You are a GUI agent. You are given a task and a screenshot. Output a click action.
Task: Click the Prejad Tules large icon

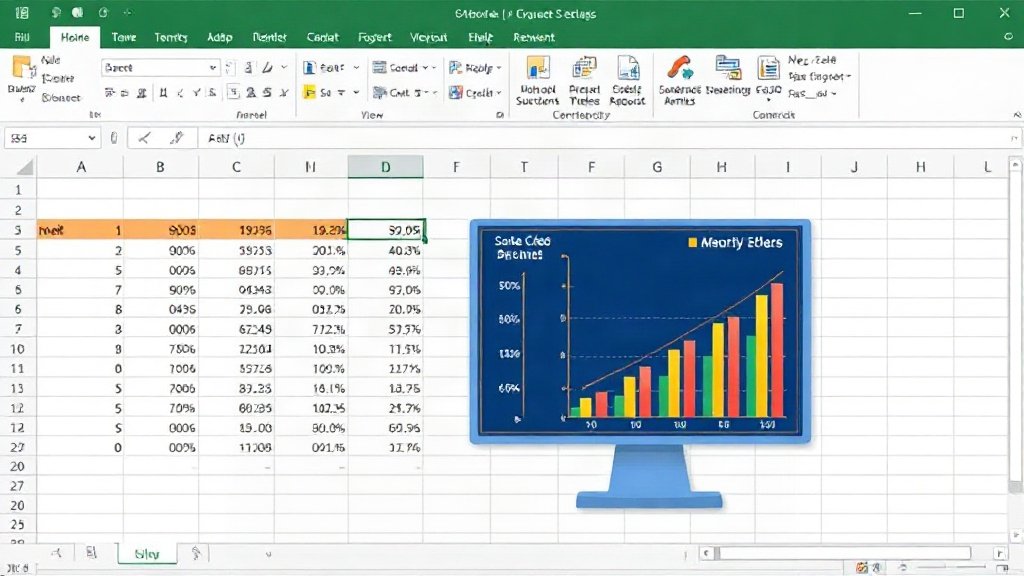point(584,68)
